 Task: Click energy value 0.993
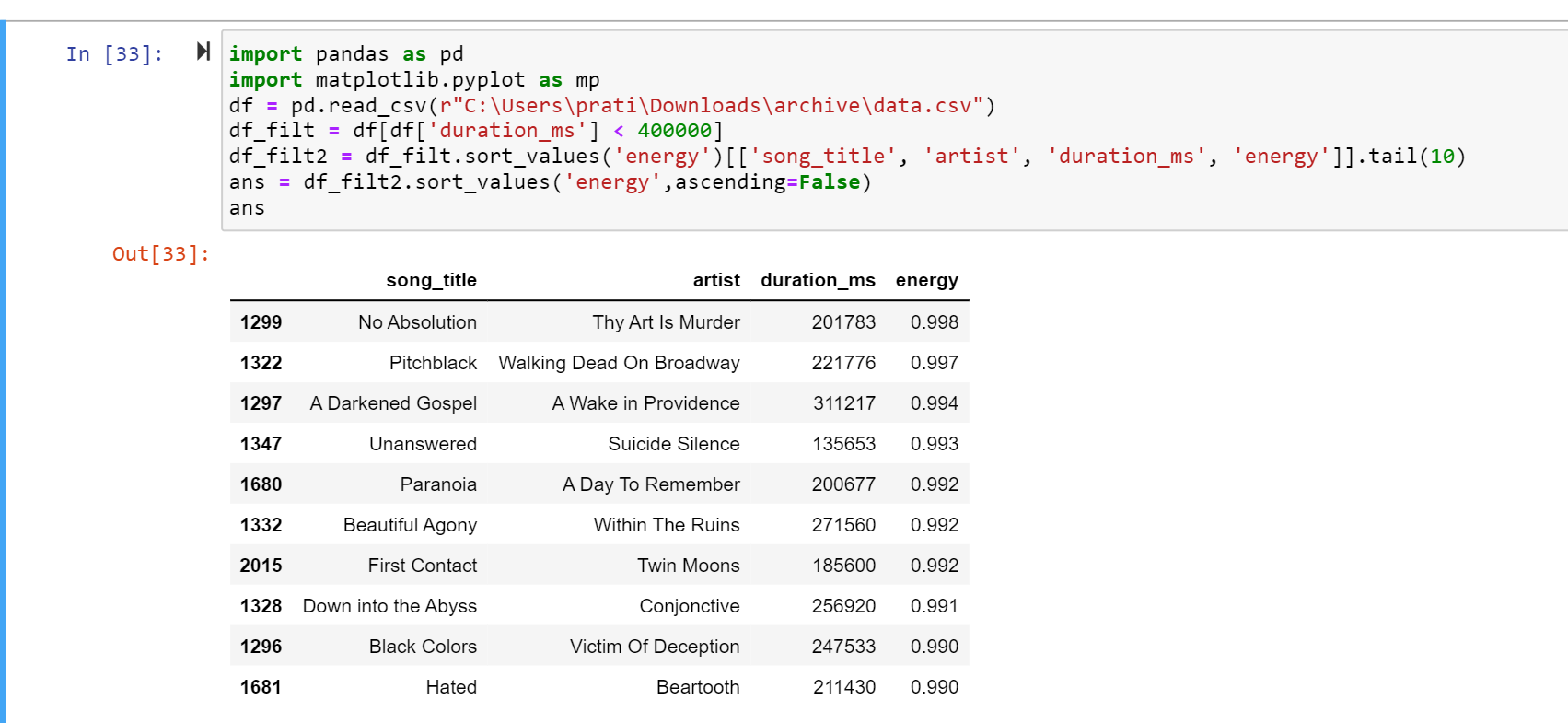point(935,444)
